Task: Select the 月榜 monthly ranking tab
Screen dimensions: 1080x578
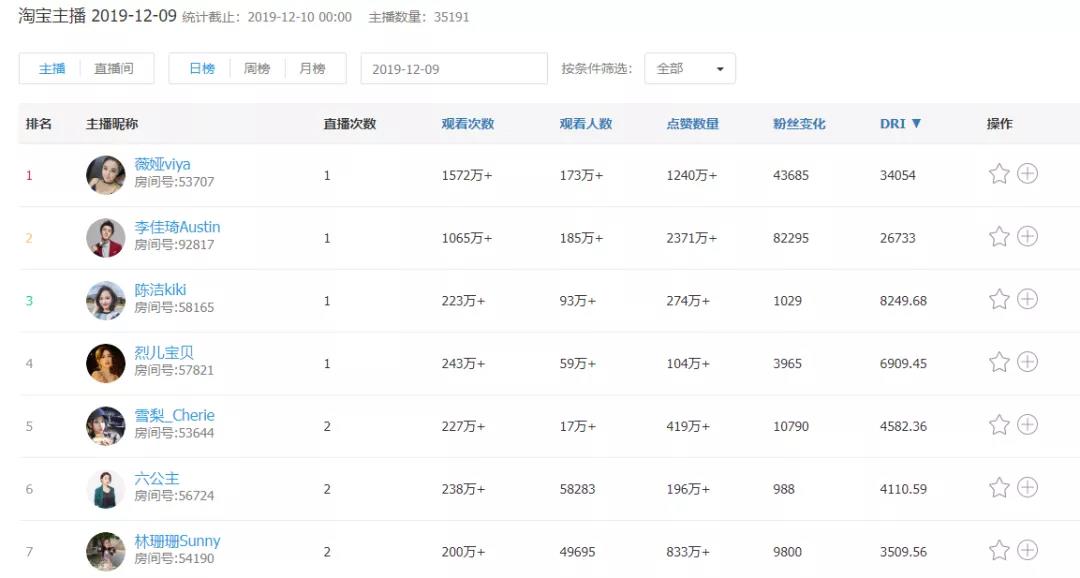Action: coord(312,69)
